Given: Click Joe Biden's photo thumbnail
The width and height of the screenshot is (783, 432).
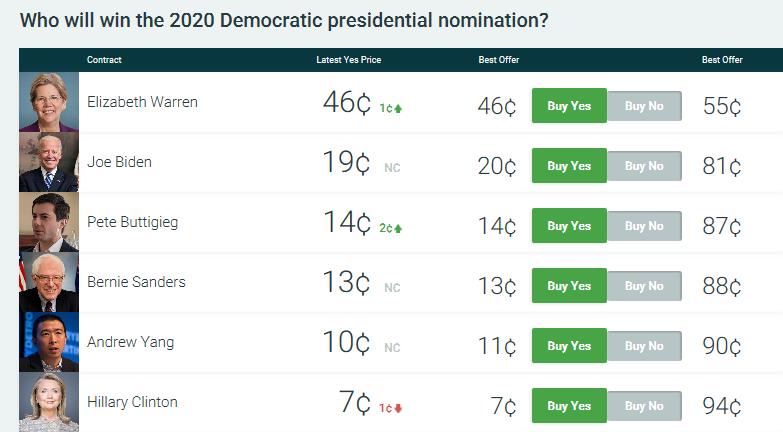Looking at the screenshot, I should click(48, 162).
